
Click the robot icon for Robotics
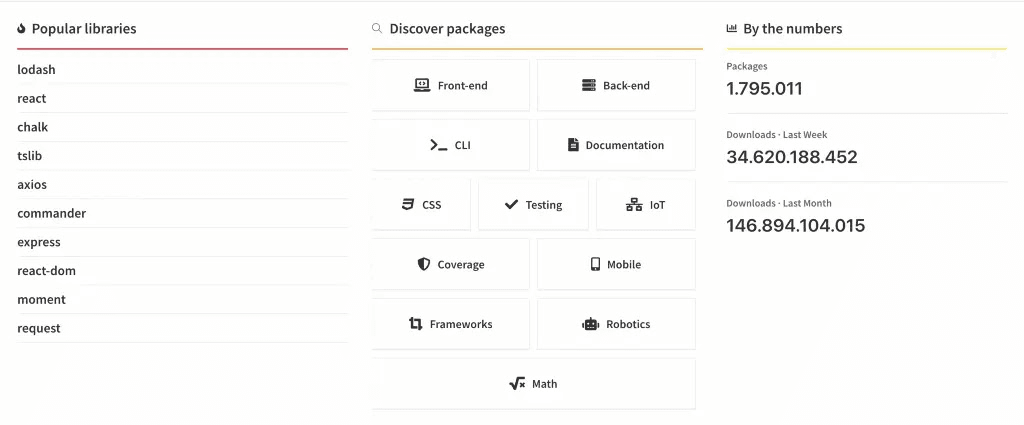pos(590,324)
